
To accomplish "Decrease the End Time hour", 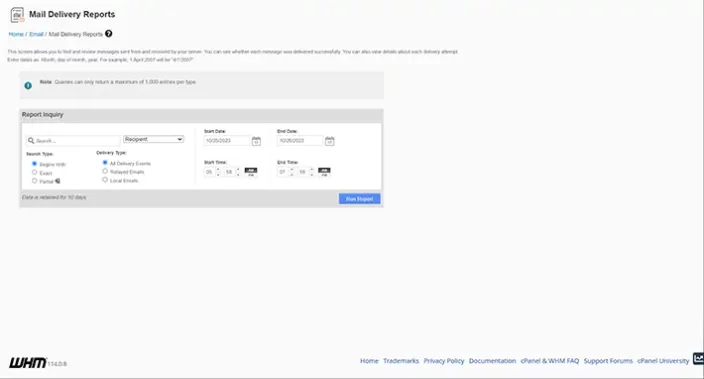I will pyautogui.click(x=292, y=175).
